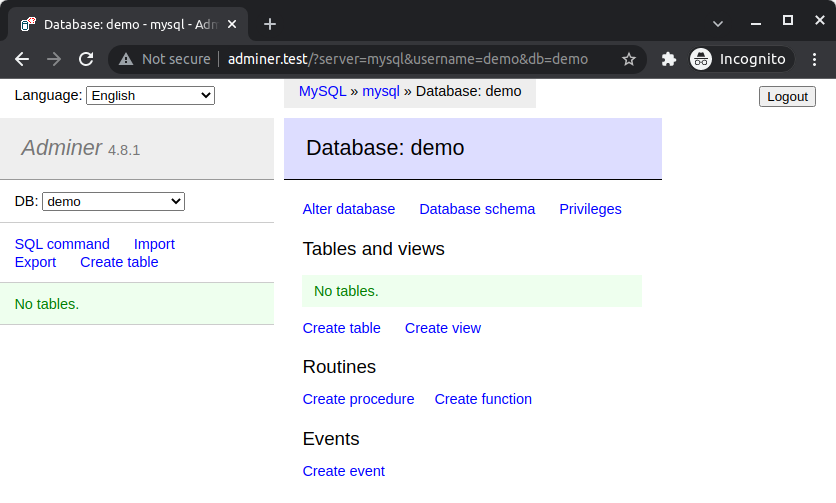This screenshot has width=836, height=503.
Task: Go back using the browser back arrow
Action: pyautogui.click(x=22, y=59)
